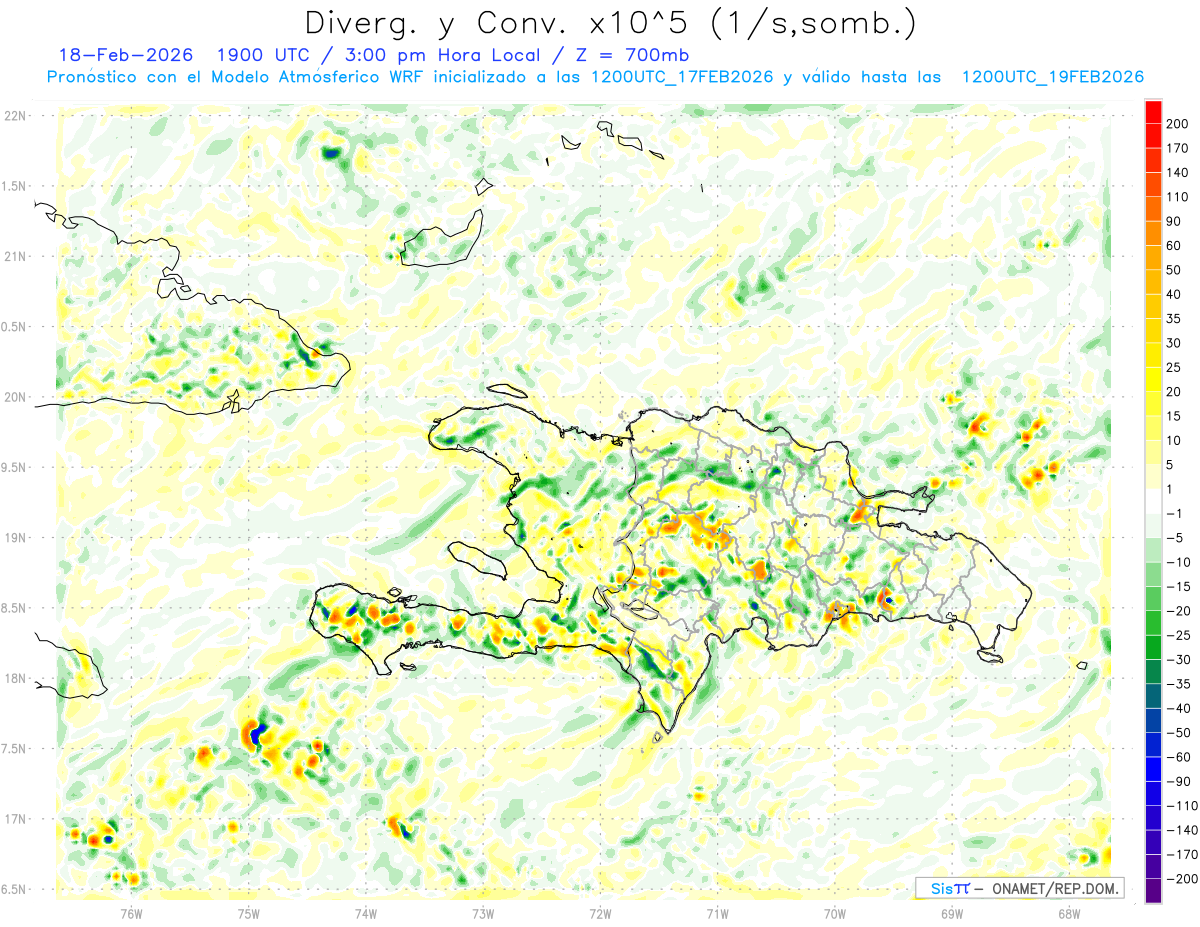Screen dimensions: 1200x927
Task: Click the "9.5N" latitude label
Action: tap(14, 467)
